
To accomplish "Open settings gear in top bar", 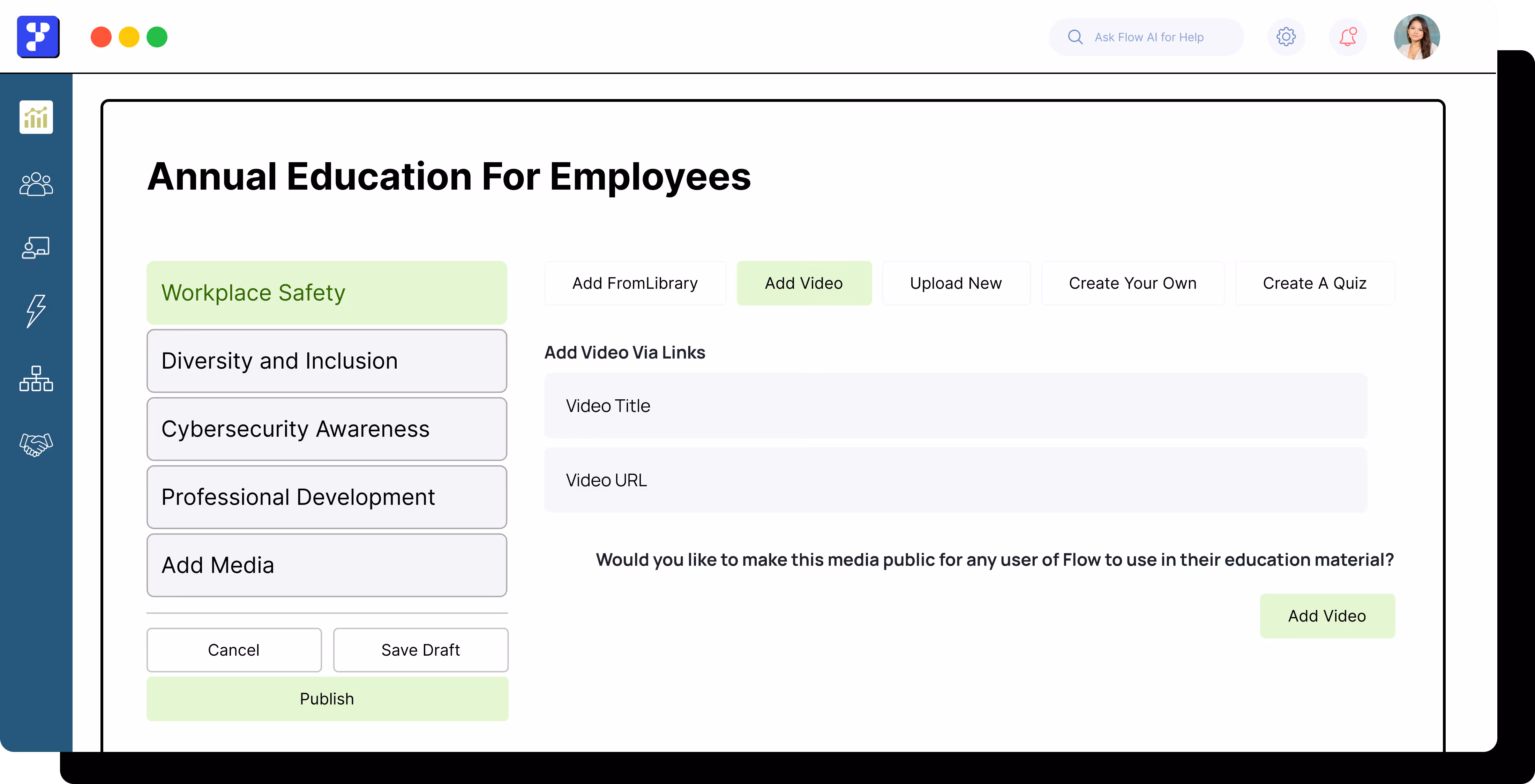I will 1285,37.
